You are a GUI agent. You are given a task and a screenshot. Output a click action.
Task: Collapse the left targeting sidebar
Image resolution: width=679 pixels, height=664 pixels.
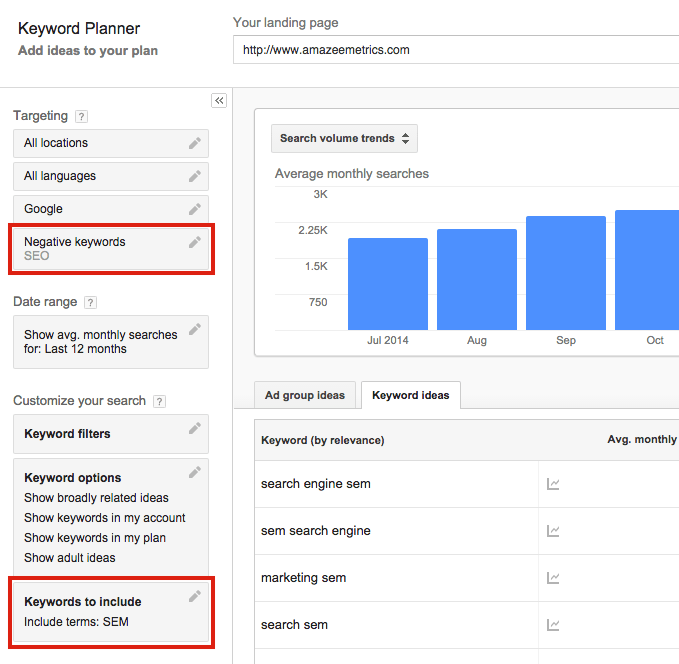pos(219,100)
